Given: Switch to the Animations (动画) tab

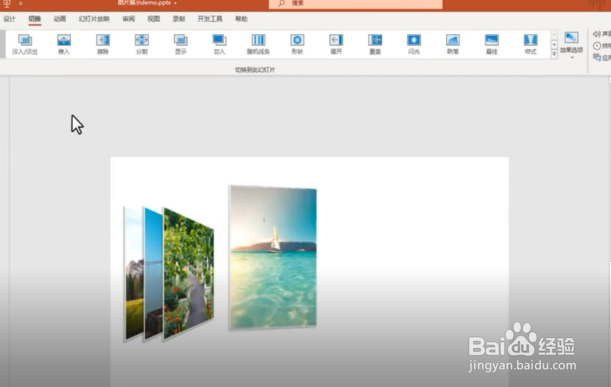Looking at the screenshot, I should 60,19.
